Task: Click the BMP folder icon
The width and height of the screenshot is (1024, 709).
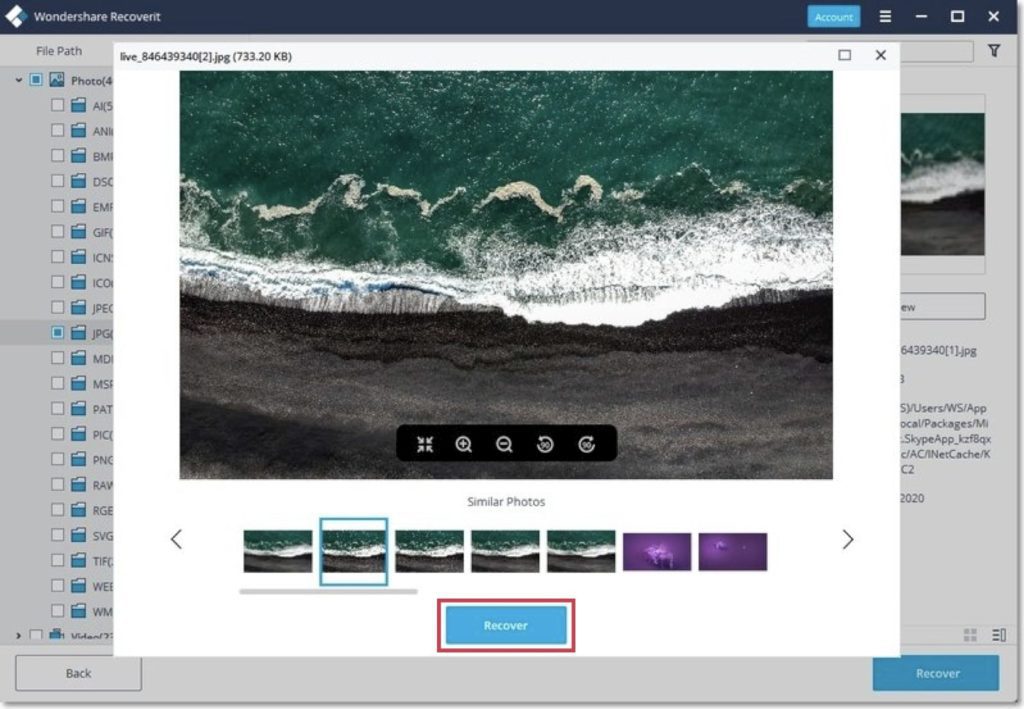Action: pos(78,156)
